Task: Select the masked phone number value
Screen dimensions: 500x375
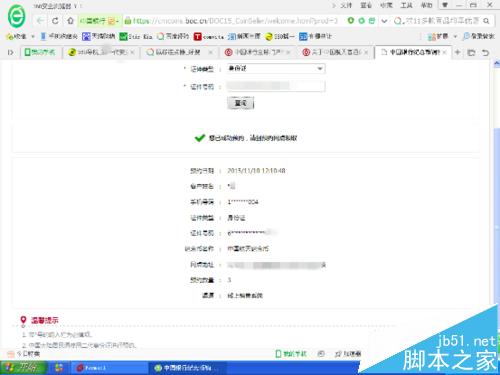Action: click(243, 202)
